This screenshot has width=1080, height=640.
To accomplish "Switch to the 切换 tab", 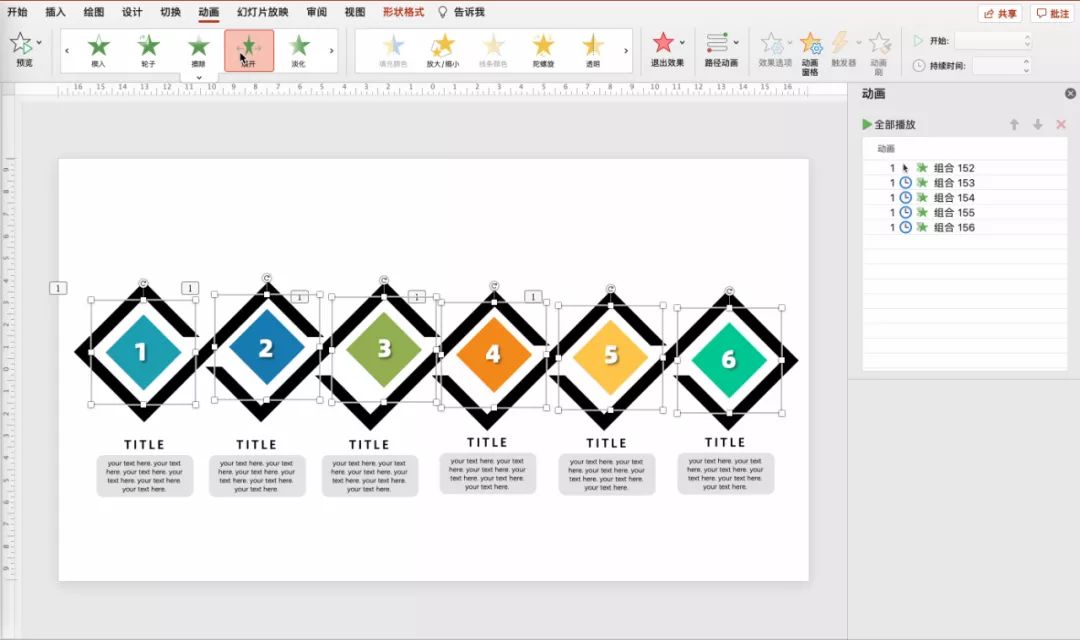I will (170, 12).
